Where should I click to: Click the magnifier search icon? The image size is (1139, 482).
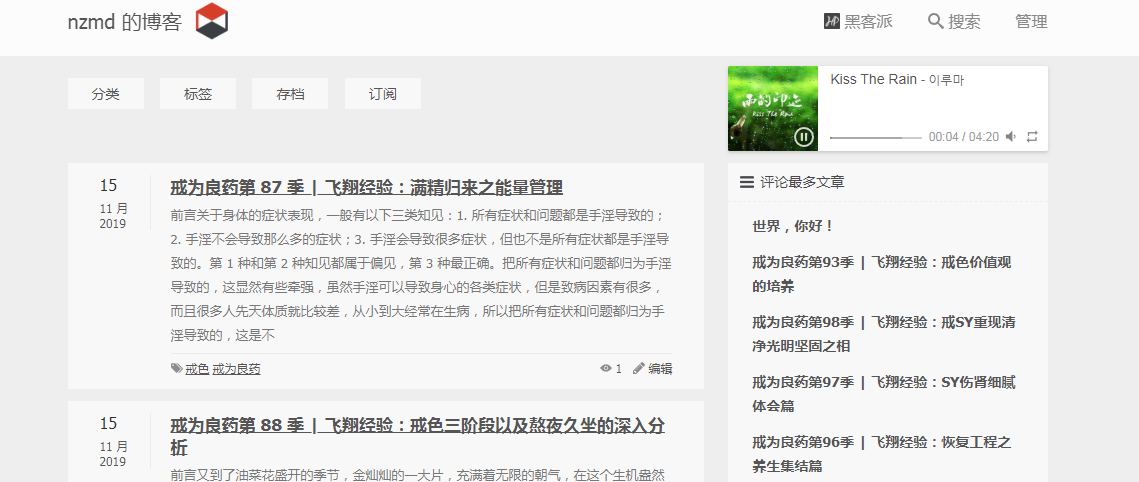click(x=936, y=21)
